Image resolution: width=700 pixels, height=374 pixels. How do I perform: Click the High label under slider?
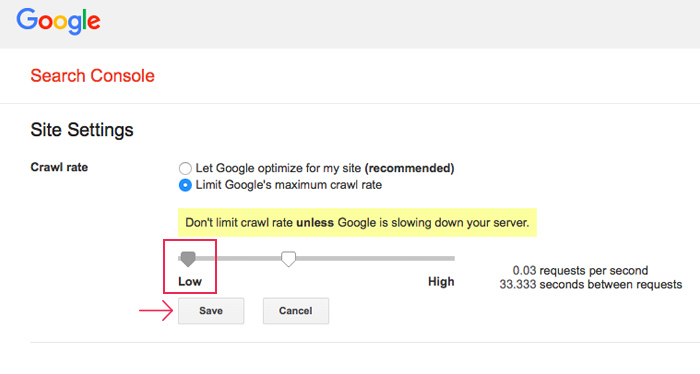coord(441,282)
